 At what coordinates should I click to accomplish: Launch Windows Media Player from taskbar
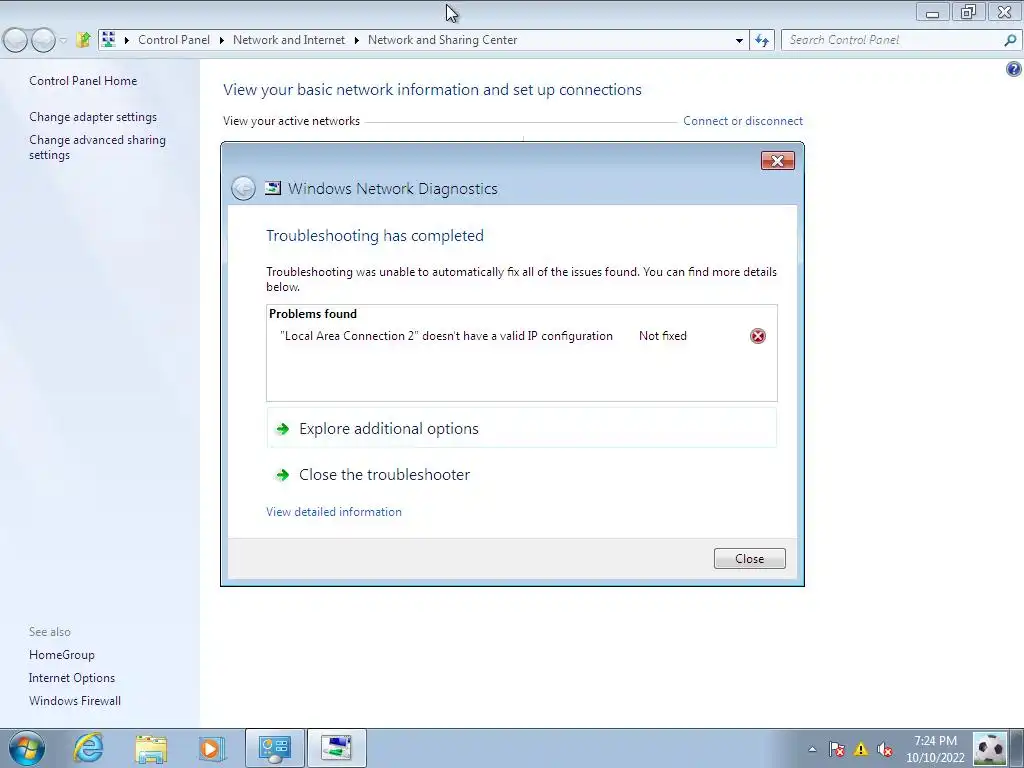point(212,748)
